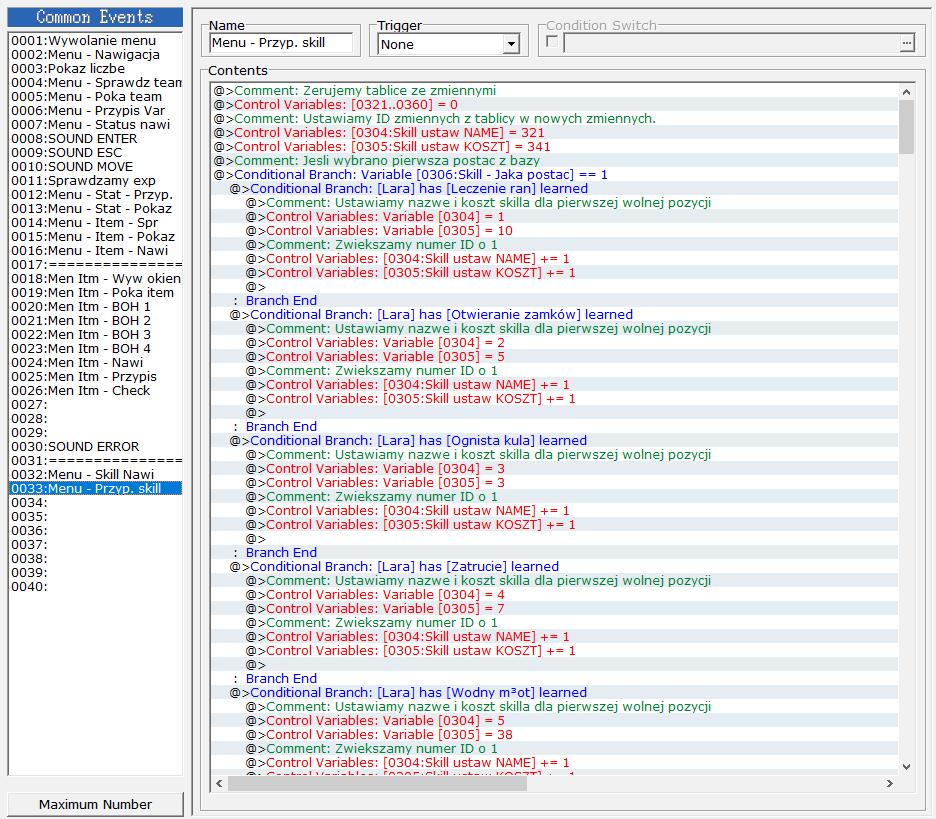
Task: Select event 0026:Men Itm - Check
Action: [96, 391]
